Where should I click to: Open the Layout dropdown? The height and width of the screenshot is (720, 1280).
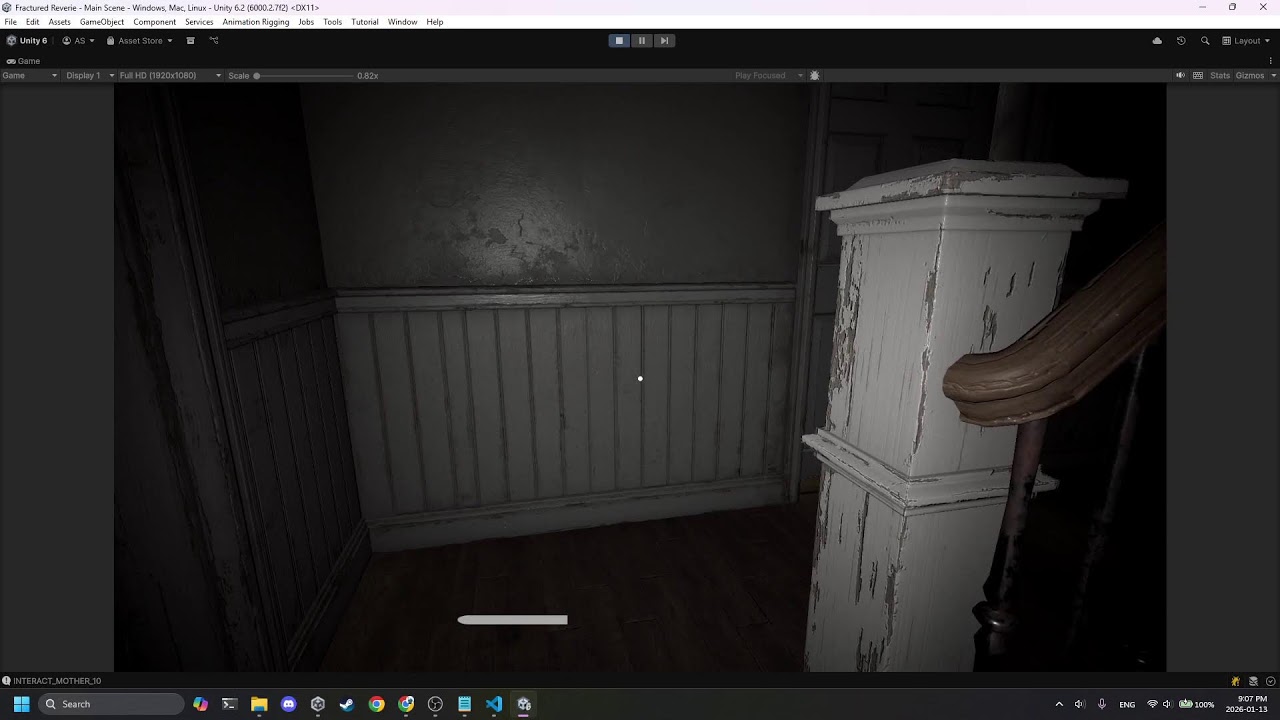[1246, 41]
